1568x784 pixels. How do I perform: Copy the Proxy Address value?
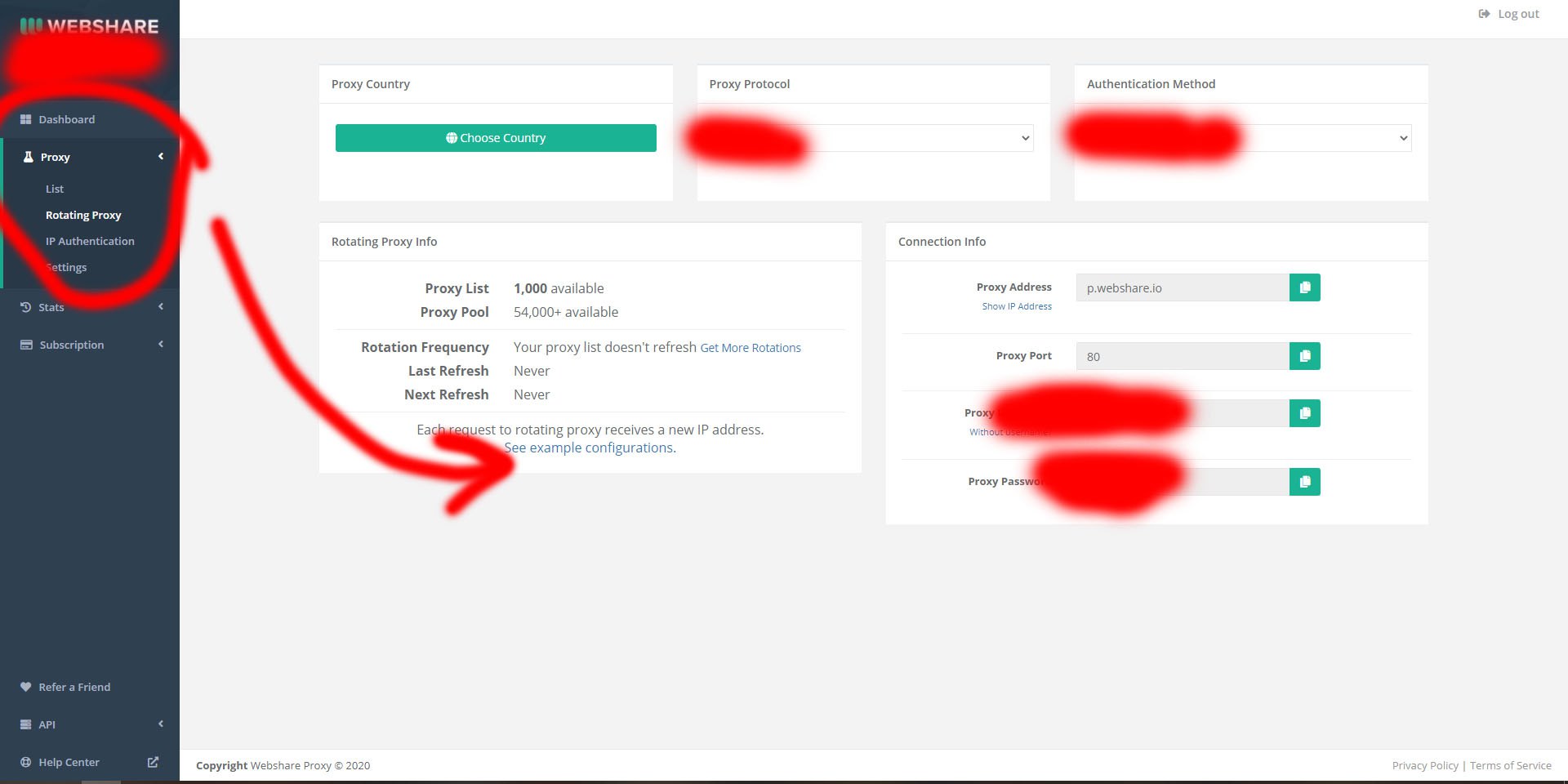[1305, 287]
